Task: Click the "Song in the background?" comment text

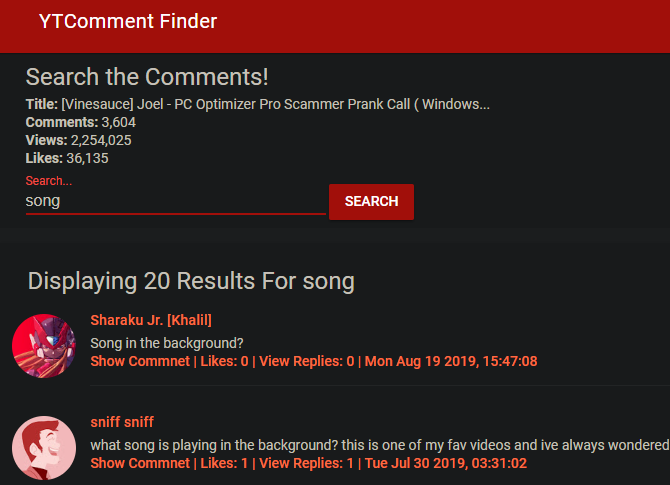Action: click(167, 343)
